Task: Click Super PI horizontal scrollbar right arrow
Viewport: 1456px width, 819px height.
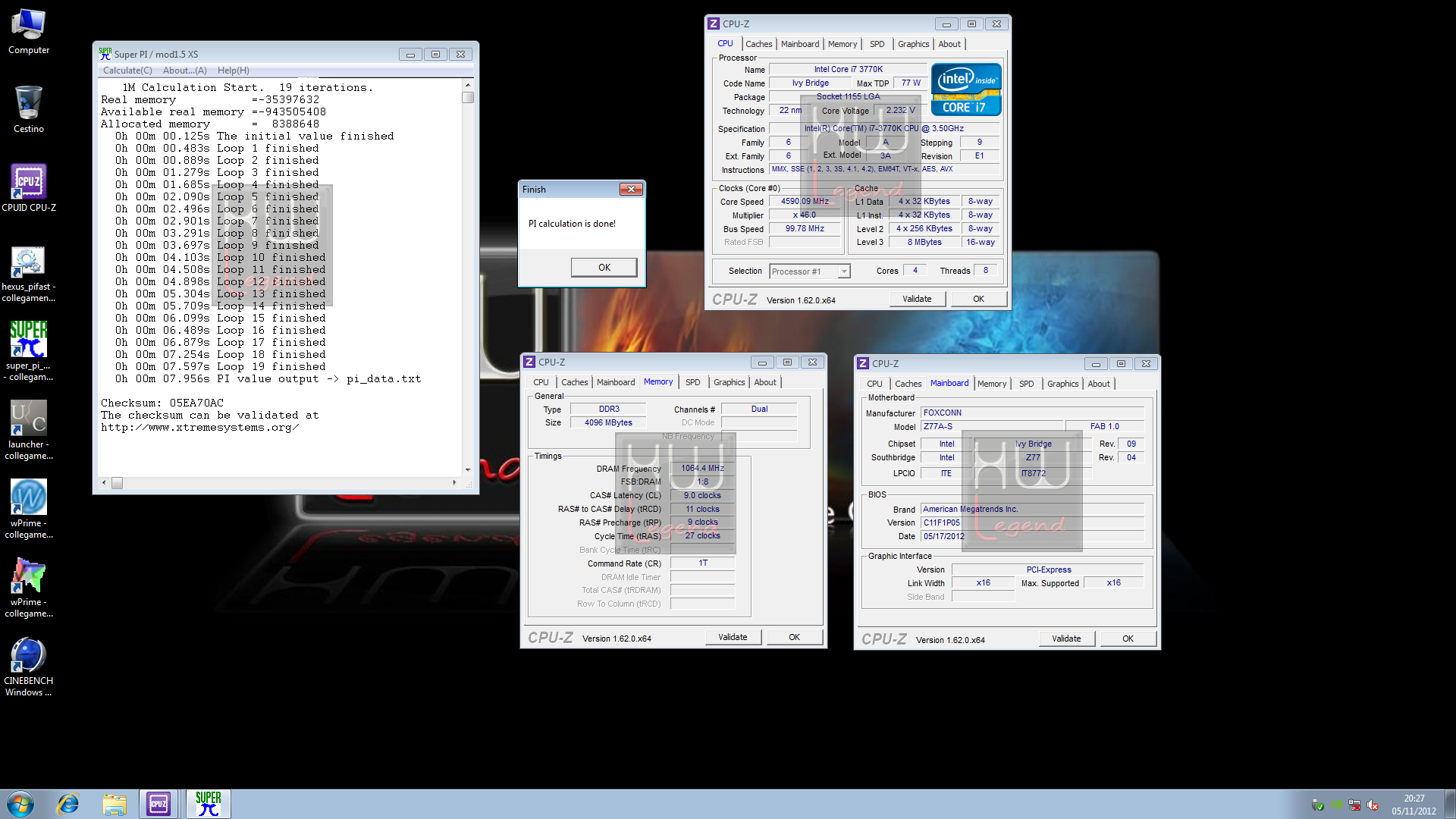Action: [x=454, y=483]
